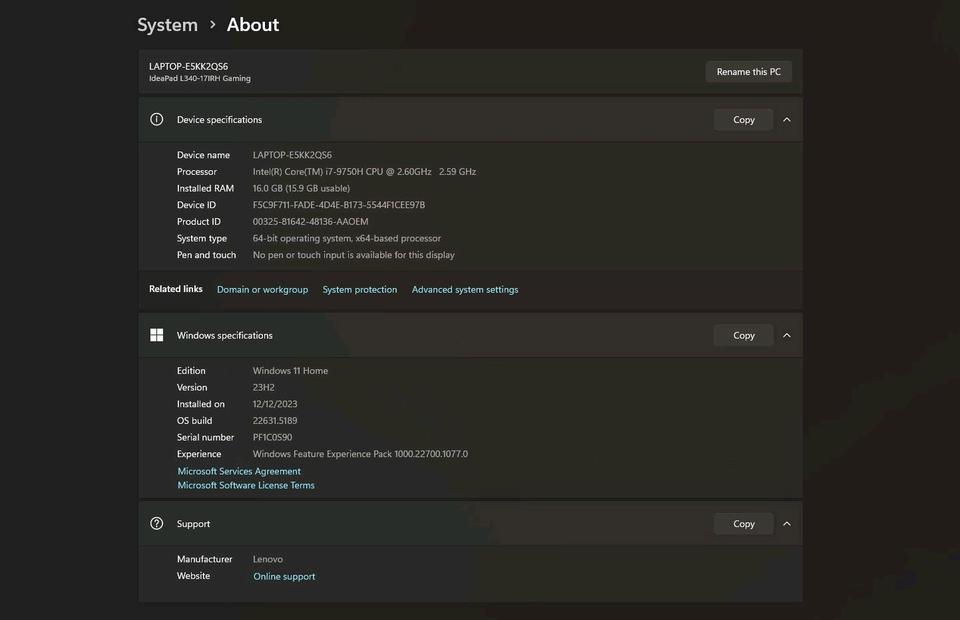Click the Support question mark icon
The width and height of the screenshot is (960, 620).
(x=157, y=523)
